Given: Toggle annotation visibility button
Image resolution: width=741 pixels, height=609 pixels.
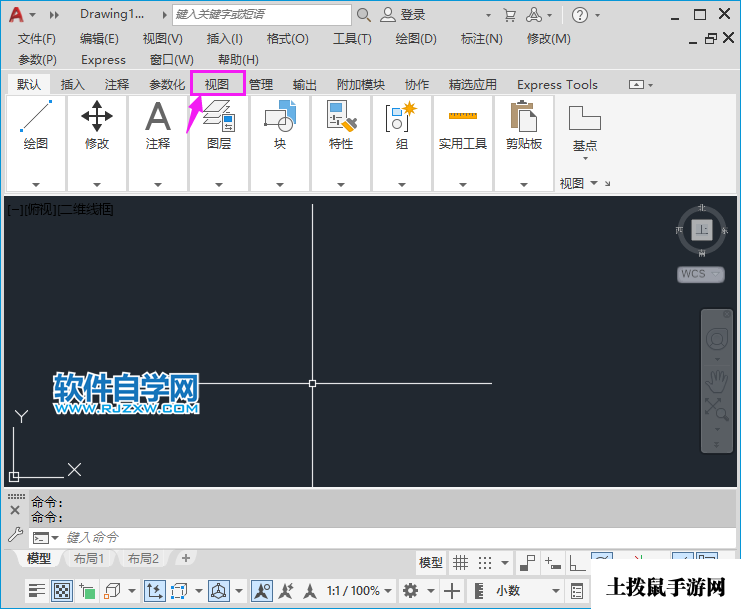Looking at the screenshot, I should [x=262, y=591].
